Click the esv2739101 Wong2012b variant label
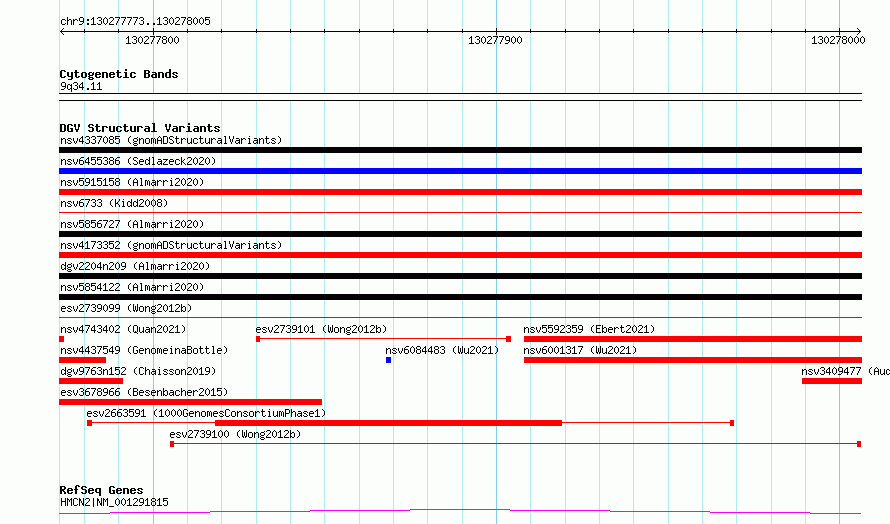 click(321, 329)
